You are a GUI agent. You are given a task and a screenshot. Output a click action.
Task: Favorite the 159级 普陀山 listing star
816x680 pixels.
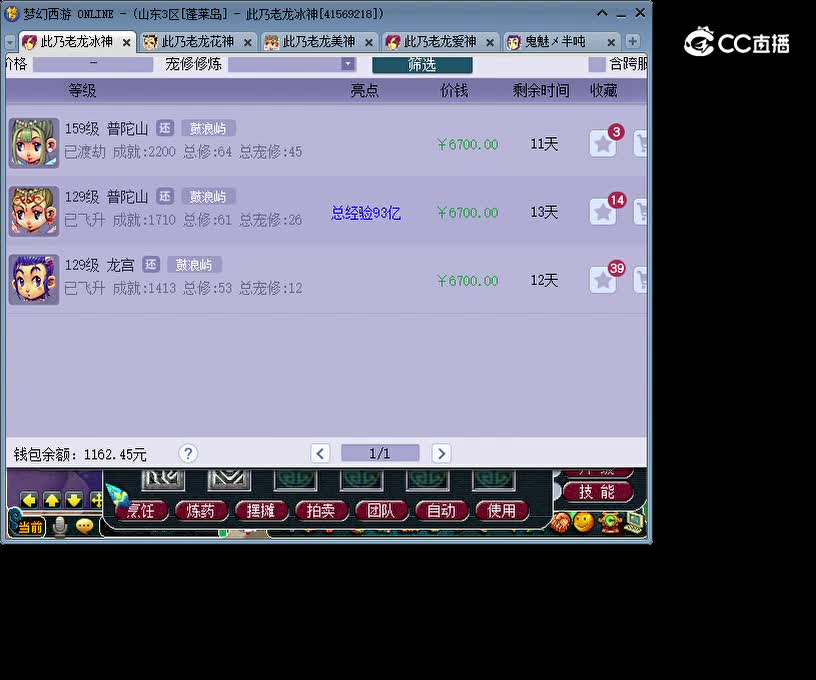tap(603, 144)
